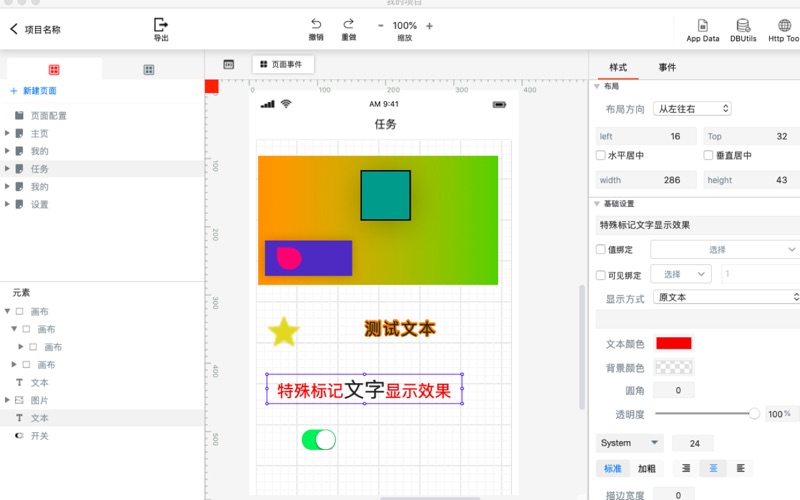Open the 样式 style tab
800x500 pixels.
(x=618, y=67)
